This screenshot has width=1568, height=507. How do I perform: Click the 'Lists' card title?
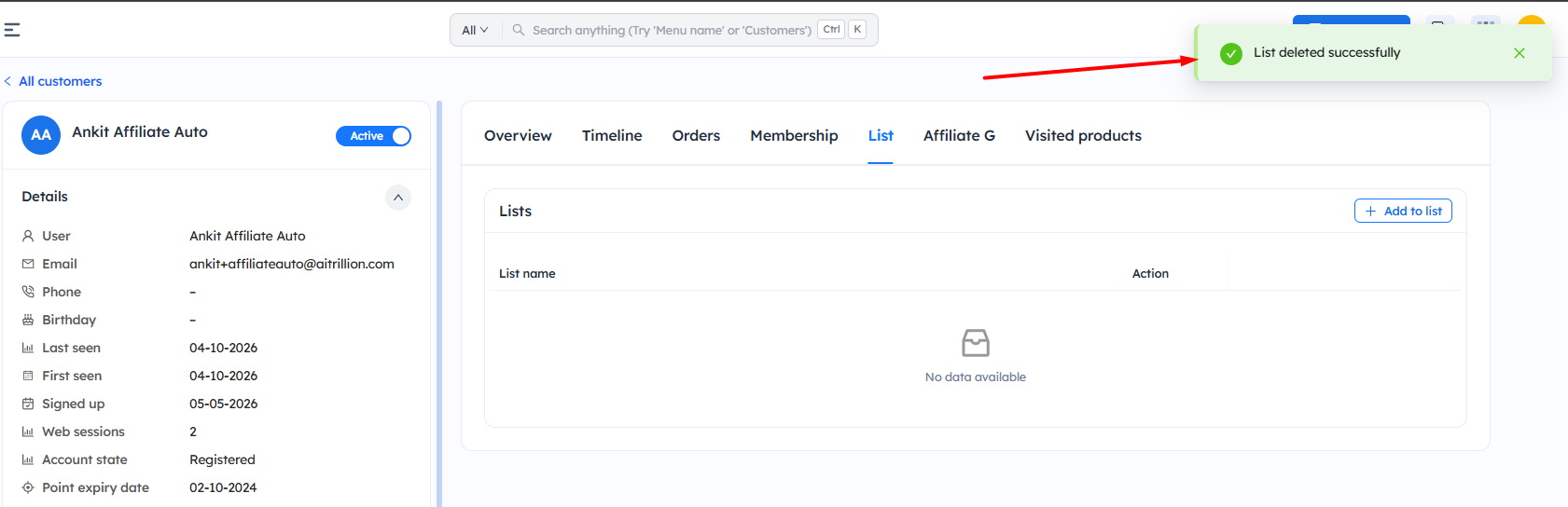515,212
